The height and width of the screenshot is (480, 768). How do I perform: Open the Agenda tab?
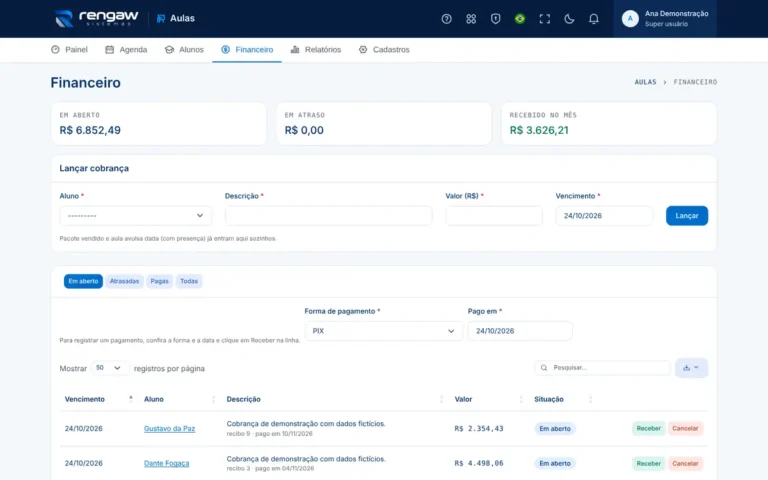pos(126,49)
